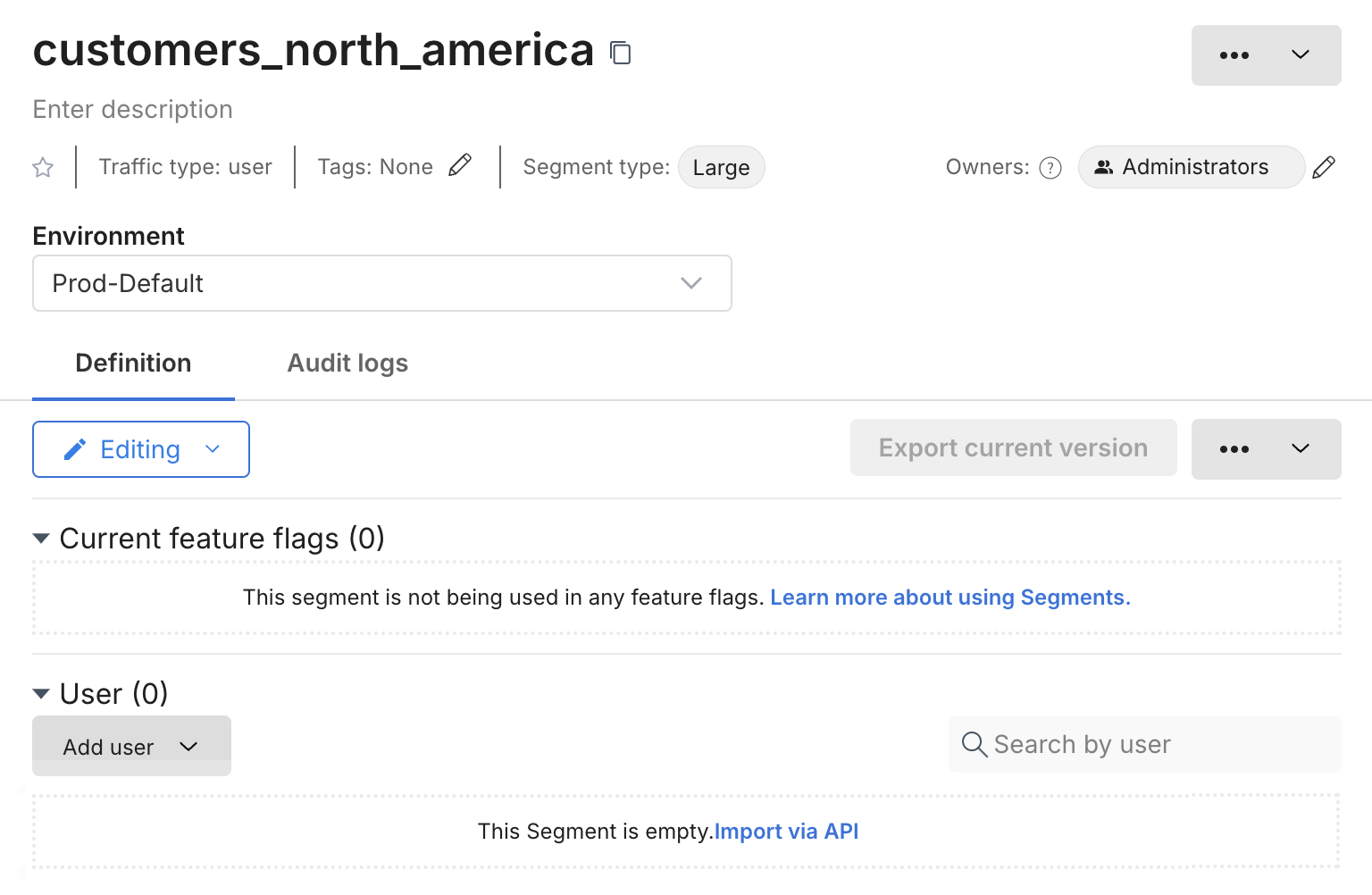Edit owners with the pencil icon
1372x895 pixels.
[x=1324, y=167]
